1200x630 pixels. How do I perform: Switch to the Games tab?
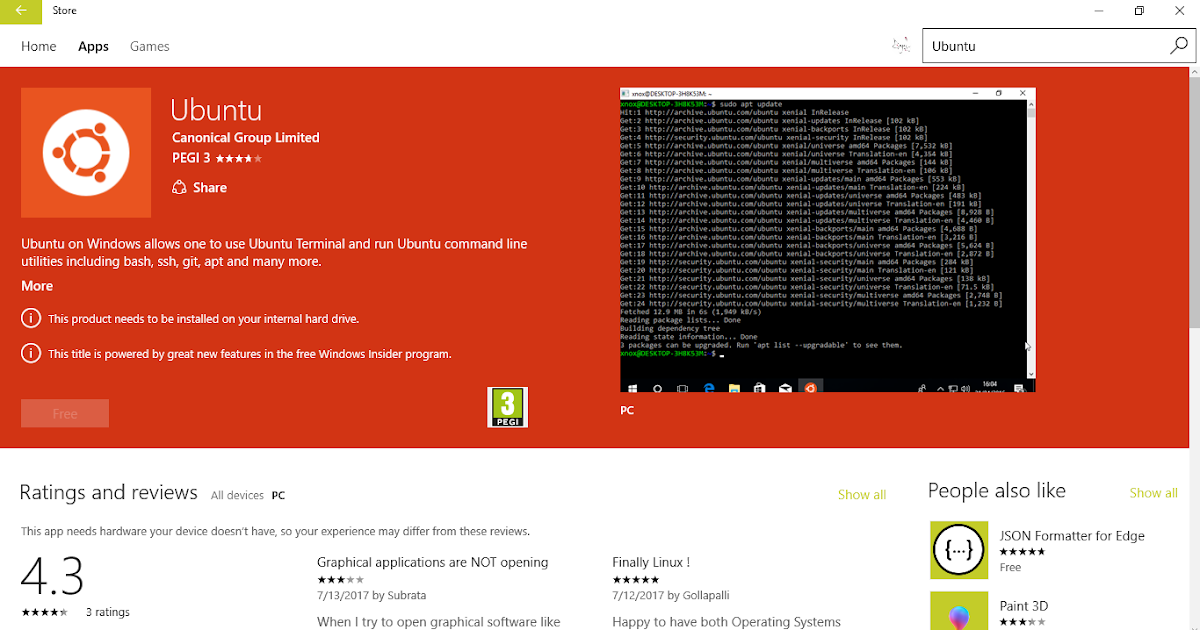[149, 46]
